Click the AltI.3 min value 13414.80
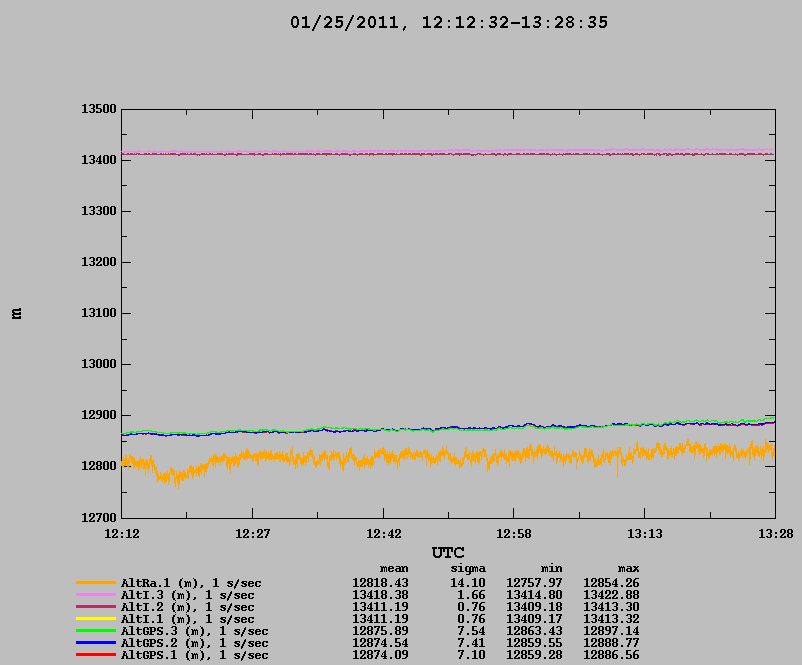The height and width of the screenshot is (665, 802). coord(534,595)
